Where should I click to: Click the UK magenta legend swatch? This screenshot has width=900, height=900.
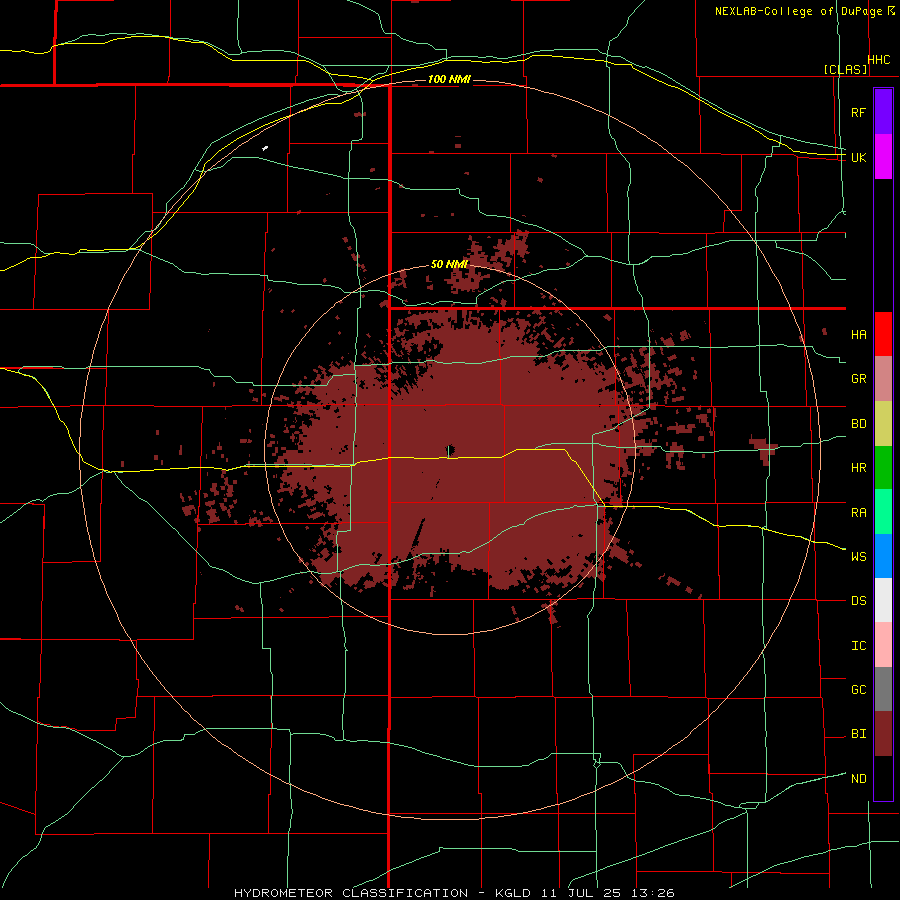click(x=883, y=157)
